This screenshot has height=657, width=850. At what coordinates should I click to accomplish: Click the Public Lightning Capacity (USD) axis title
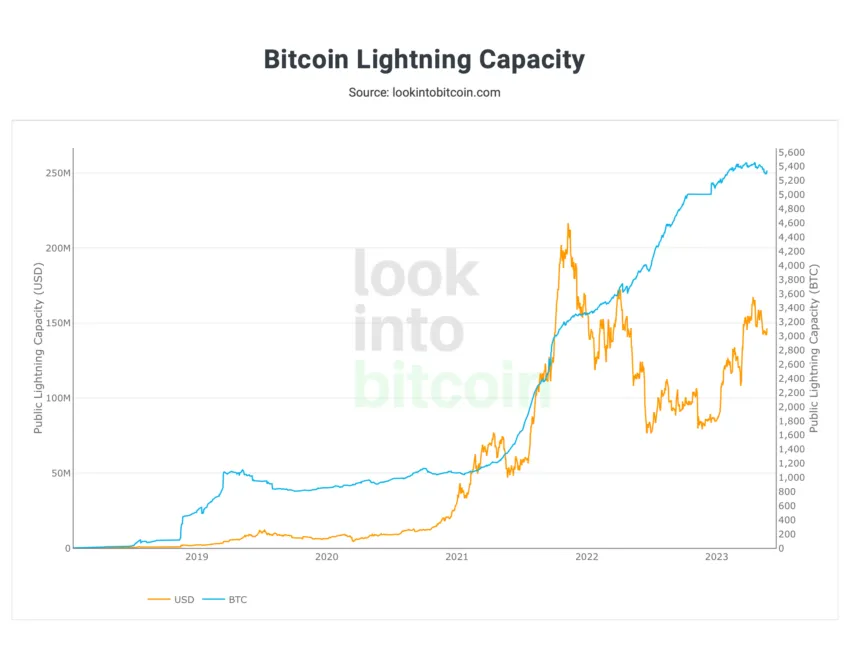(x=38, y=348)
